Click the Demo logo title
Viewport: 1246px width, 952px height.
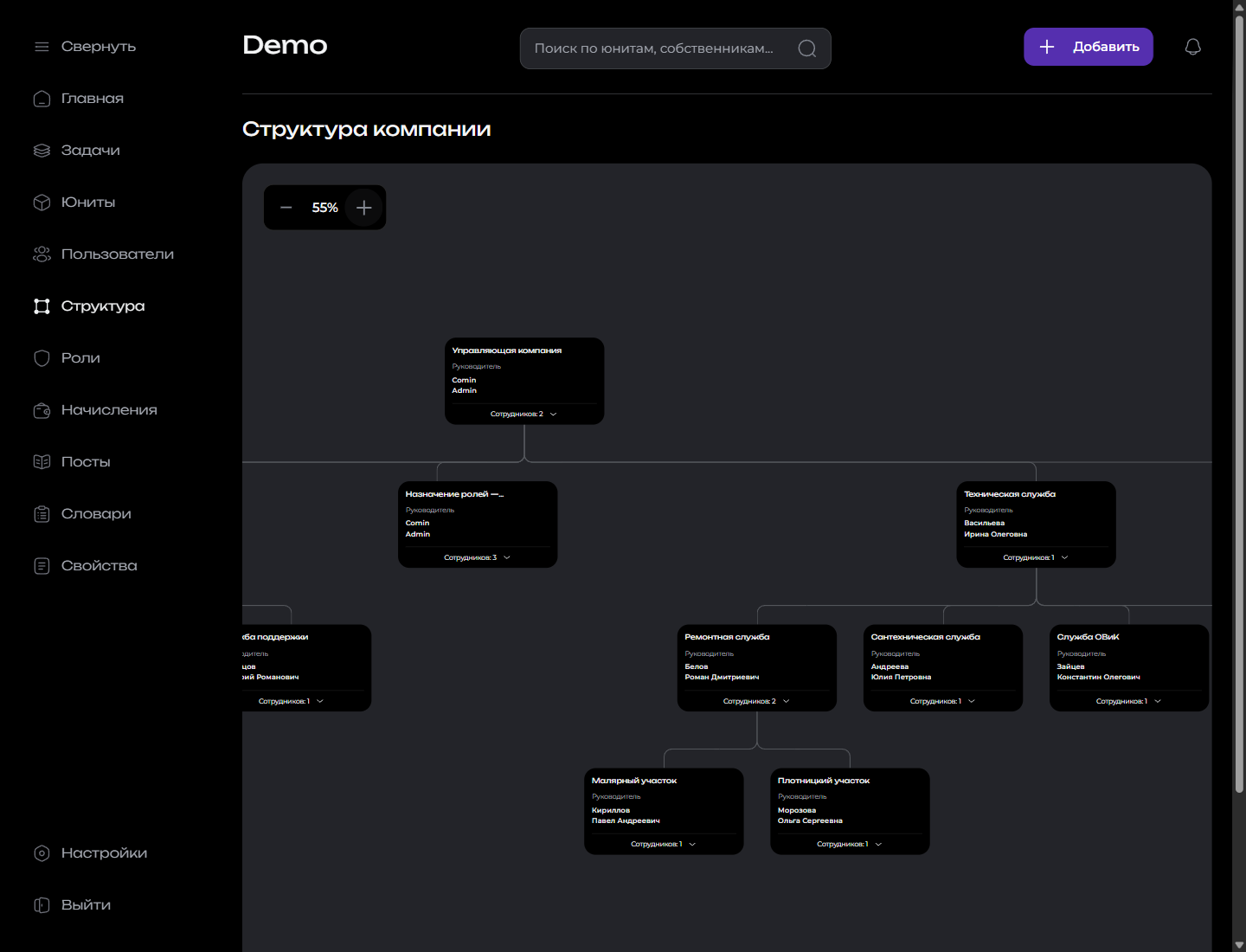[x=285, y=45]
